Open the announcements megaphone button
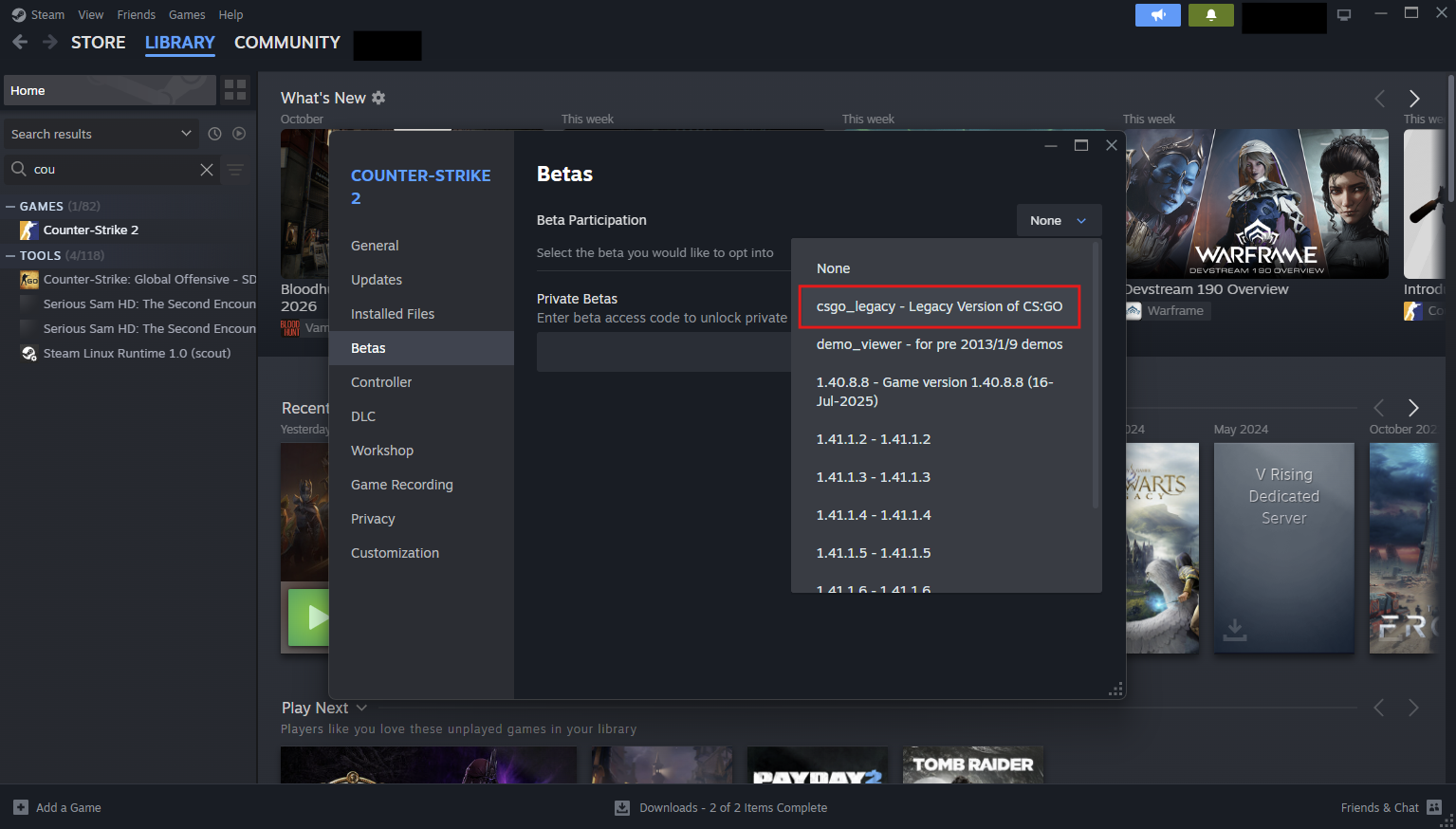 [x=1158, y=15]
